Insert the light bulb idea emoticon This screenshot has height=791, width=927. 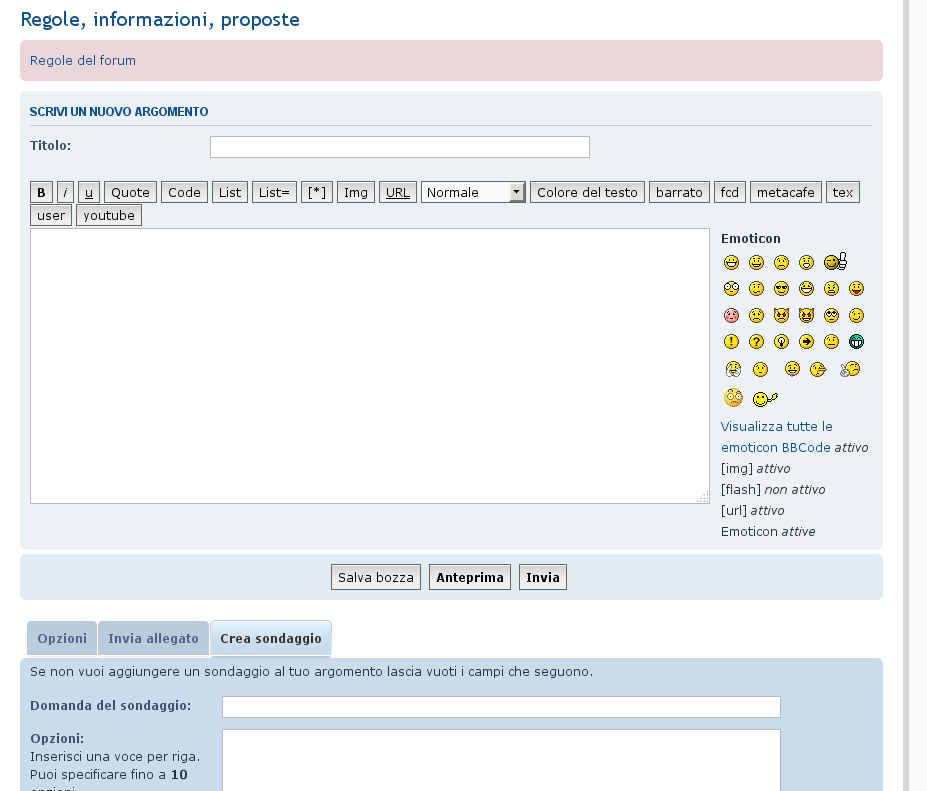pos(781,342)
